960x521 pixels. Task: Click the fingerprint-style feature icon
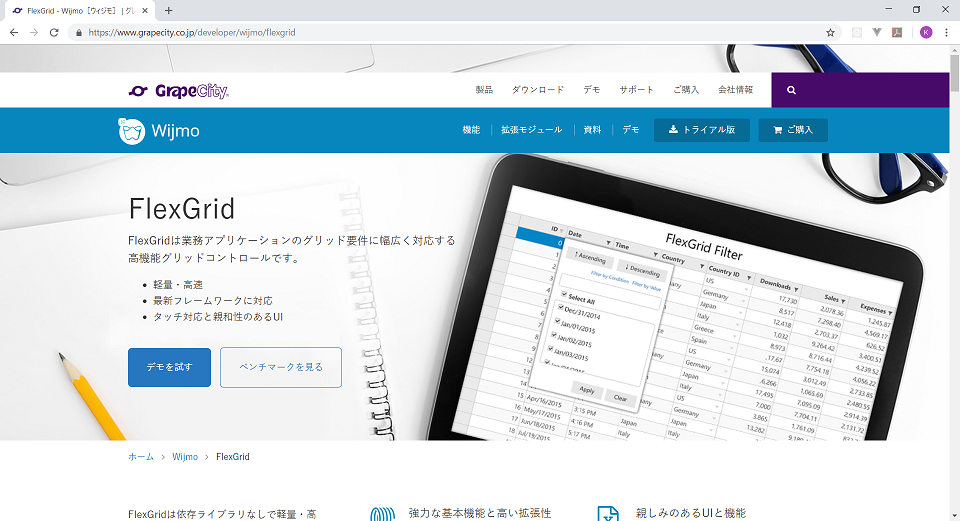(x=383, y=514)
